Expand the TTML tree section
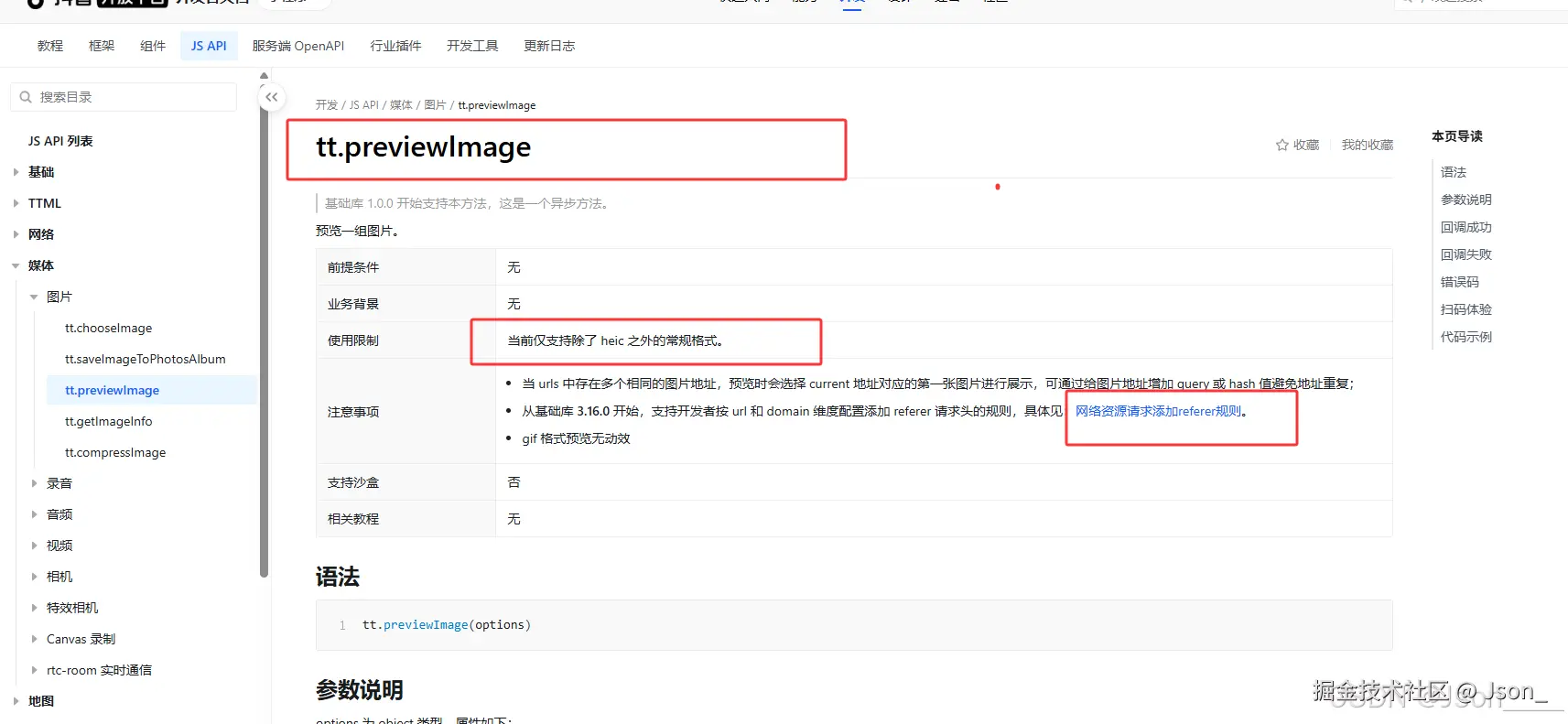The height and width of the screenshot is (724, 1568). (16, 203)
